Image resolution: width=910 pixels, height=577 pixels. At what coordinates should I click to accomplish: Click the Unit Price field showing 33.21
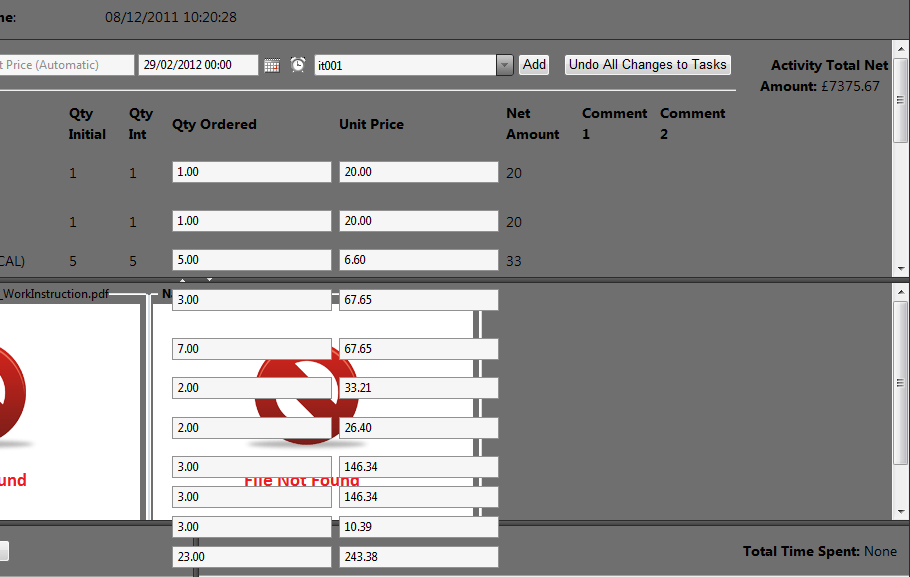(418, 388)
